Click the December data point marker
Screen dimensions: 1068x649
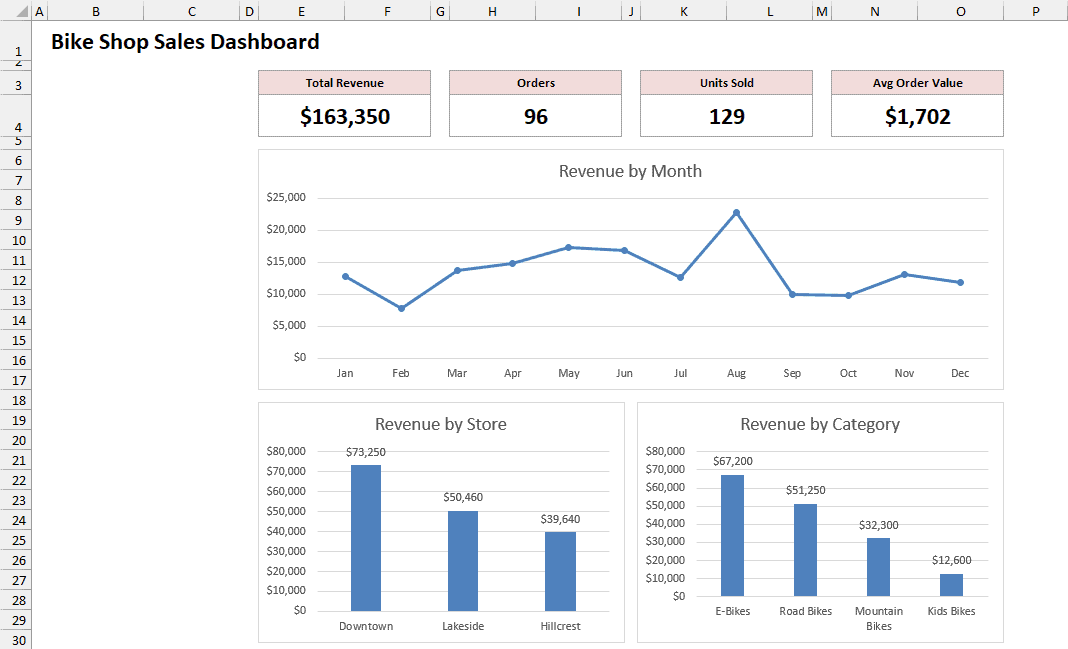click(960, 283)
